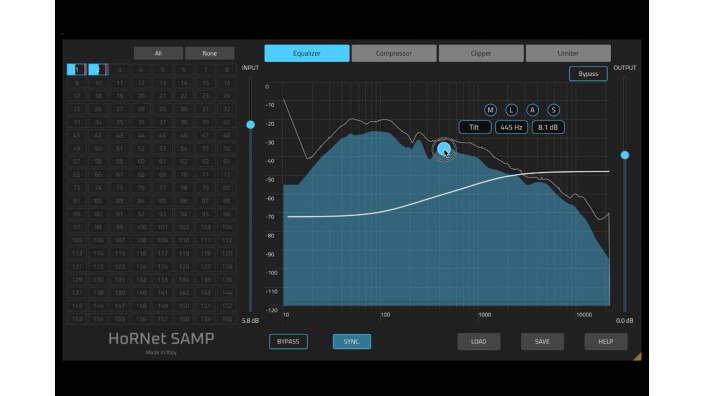Click the 5.8 dB input value

[250, 321]
